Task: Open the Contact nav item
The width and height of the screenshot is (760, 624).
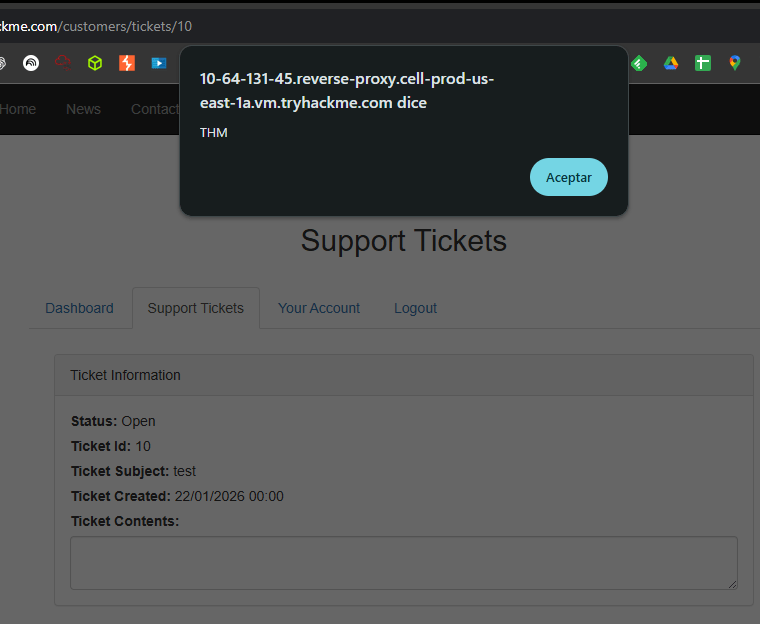Action: pos(155,109)
